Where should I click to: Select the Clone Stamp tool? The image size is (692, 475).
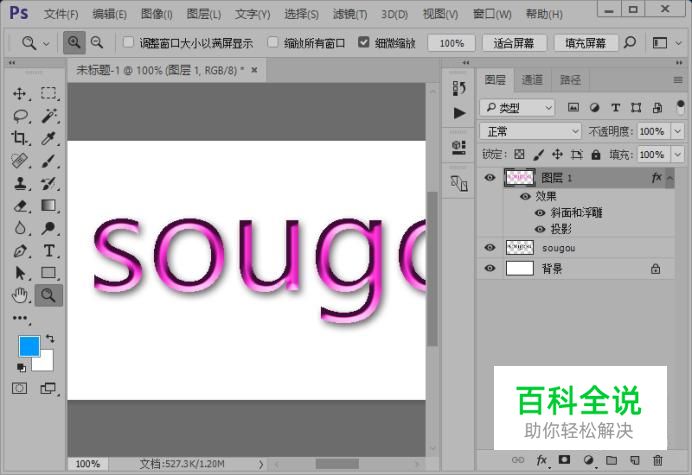click(19, 183)
